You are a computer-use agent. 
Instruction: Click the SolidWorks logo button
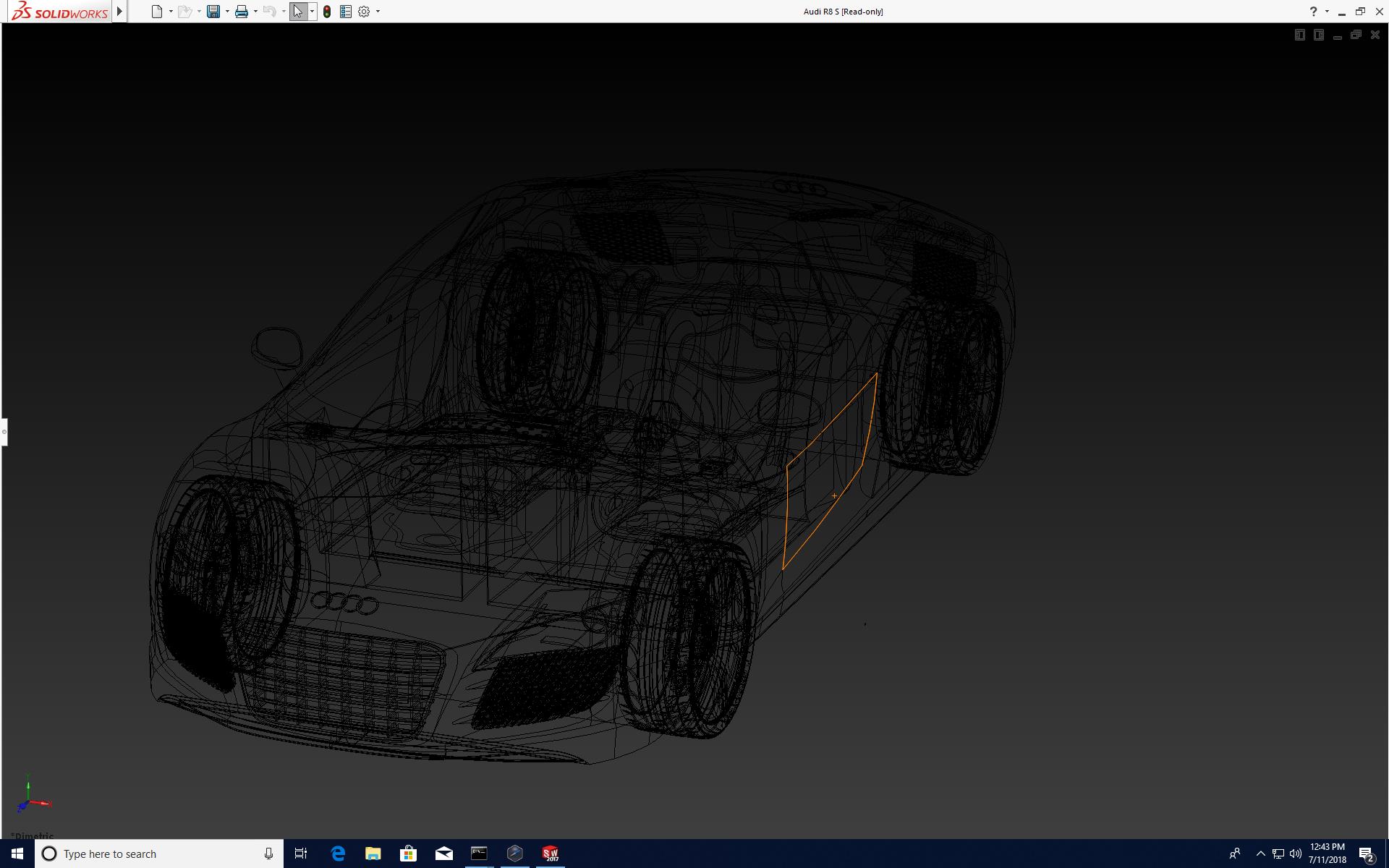click(x=60, y=12)
